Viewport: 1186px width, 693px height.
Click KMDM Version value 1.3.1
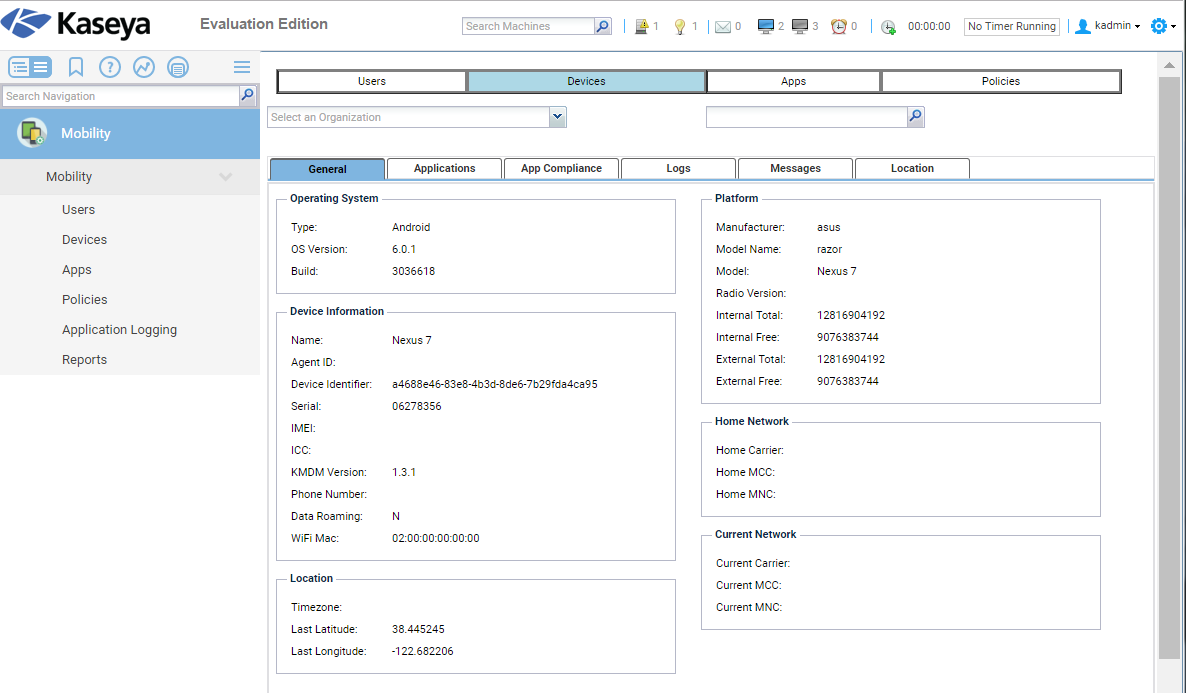click(x=404, y=472)
